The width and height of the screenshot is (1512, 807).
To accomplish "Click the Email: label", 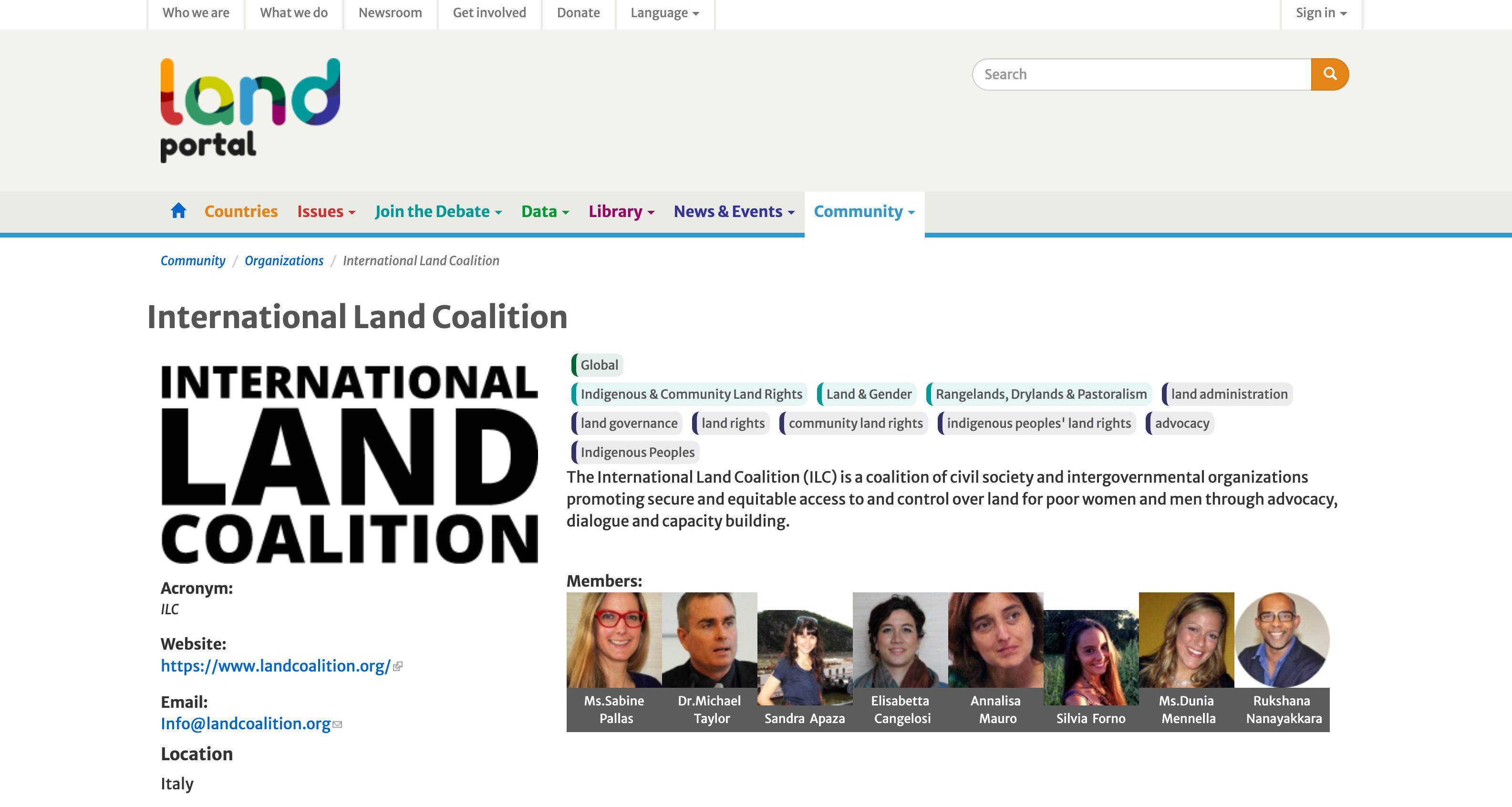I will tap(184, 702).
